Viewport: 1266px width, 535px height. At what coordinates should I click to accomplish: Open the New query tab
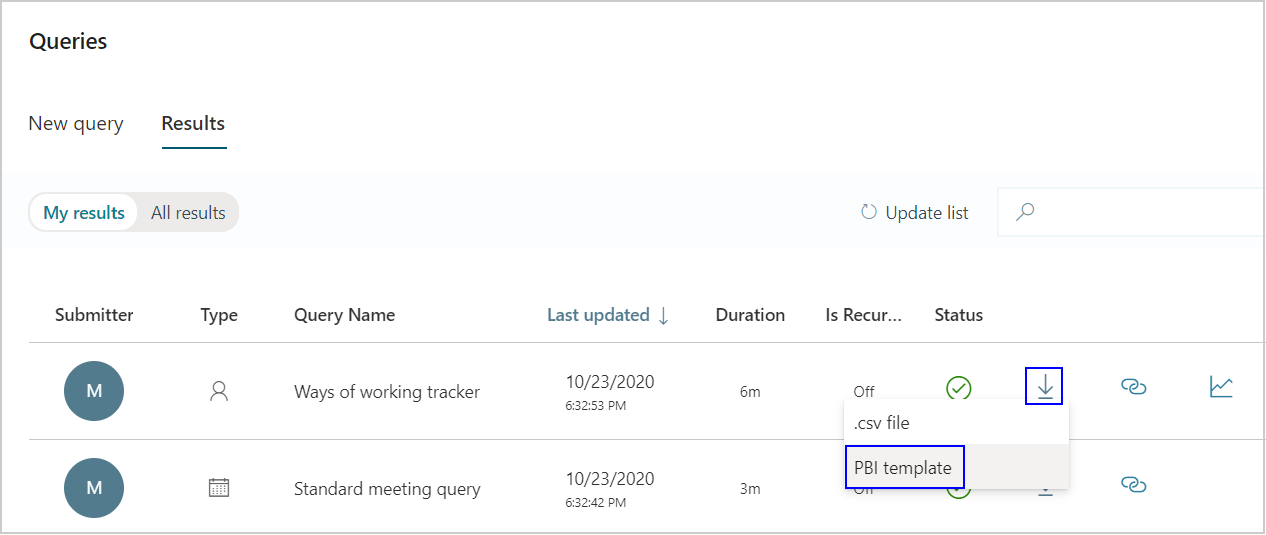(76, 124)
